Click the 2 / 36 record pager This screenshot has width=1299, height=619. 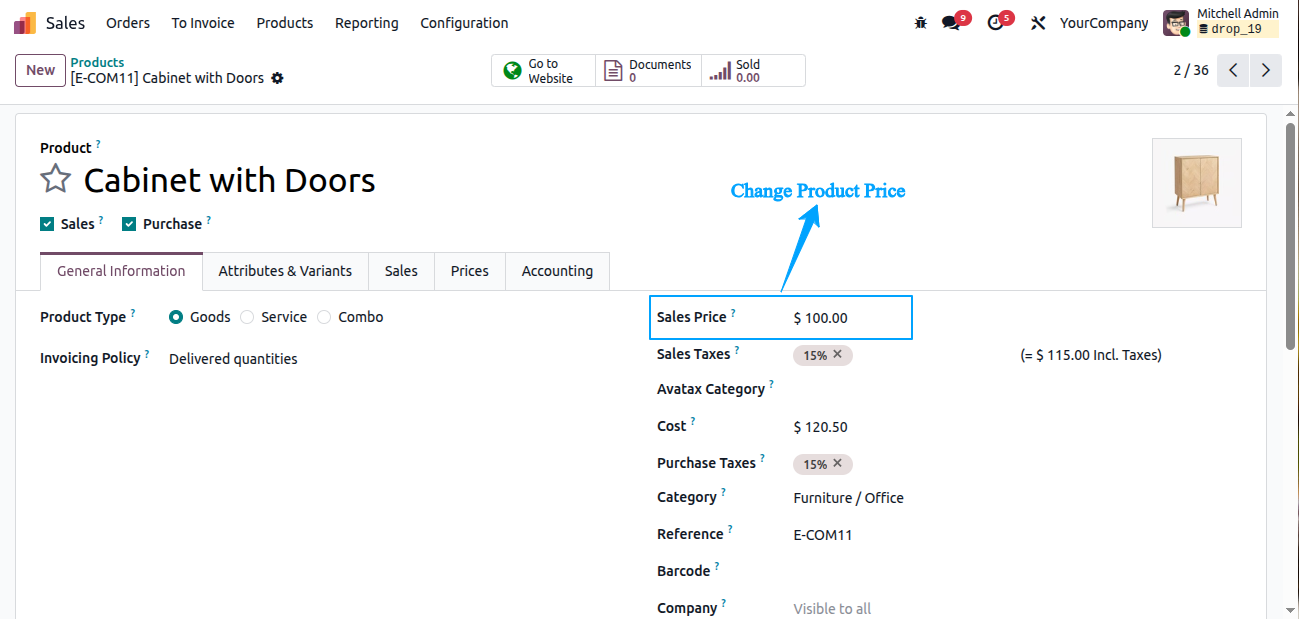[x=1191, y=70]
